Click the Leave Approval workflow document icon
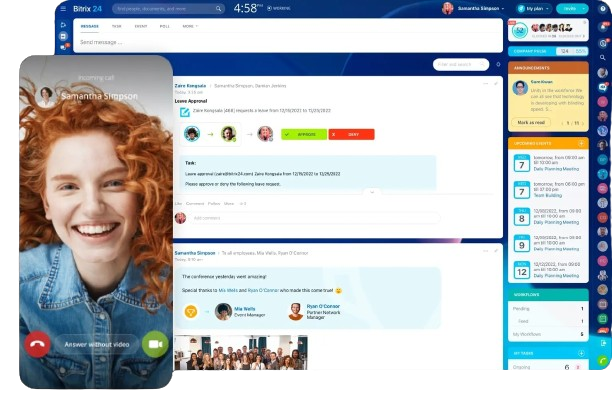This screenshot has width=612, height=408. tap(185, 112)
